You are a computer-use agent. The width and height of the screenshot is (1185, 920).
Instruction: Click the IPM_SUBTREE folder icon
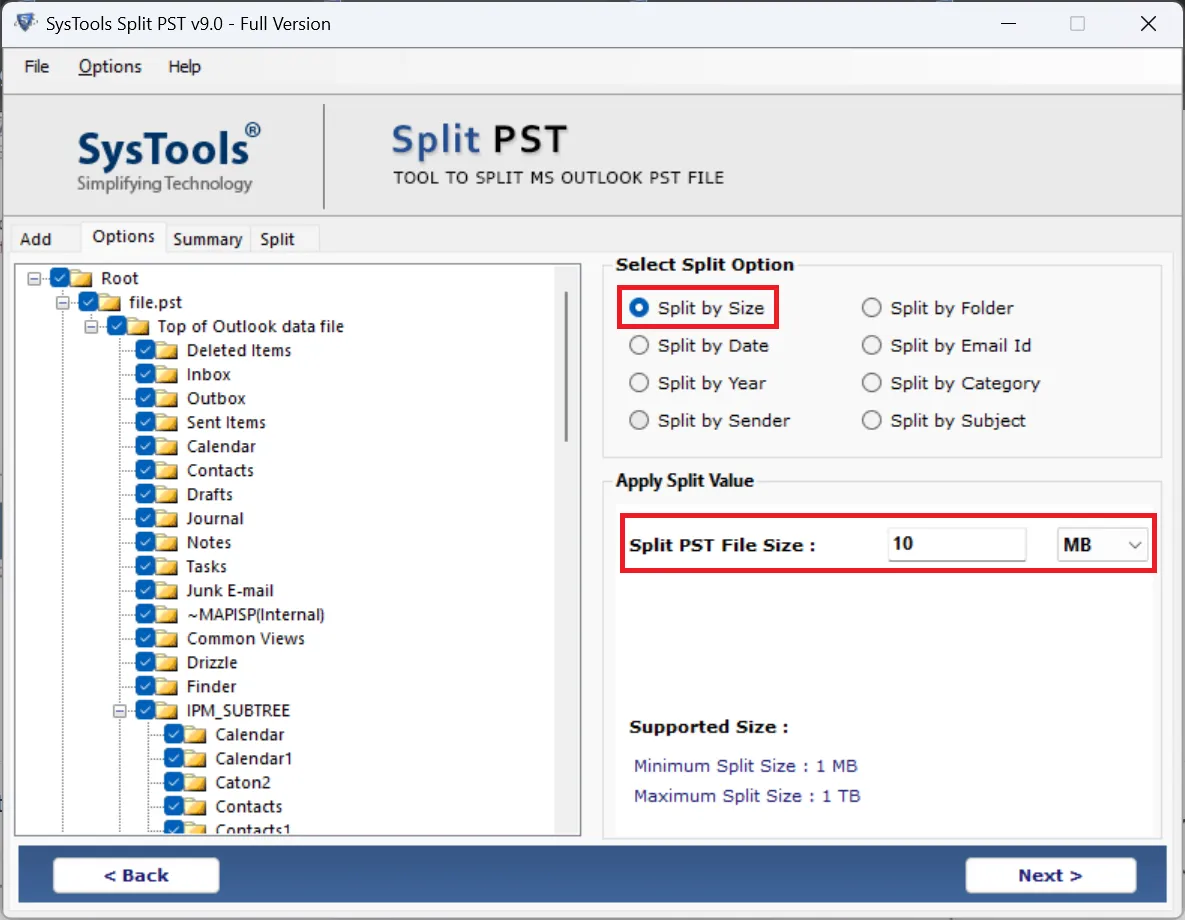(x=166, y=711)
